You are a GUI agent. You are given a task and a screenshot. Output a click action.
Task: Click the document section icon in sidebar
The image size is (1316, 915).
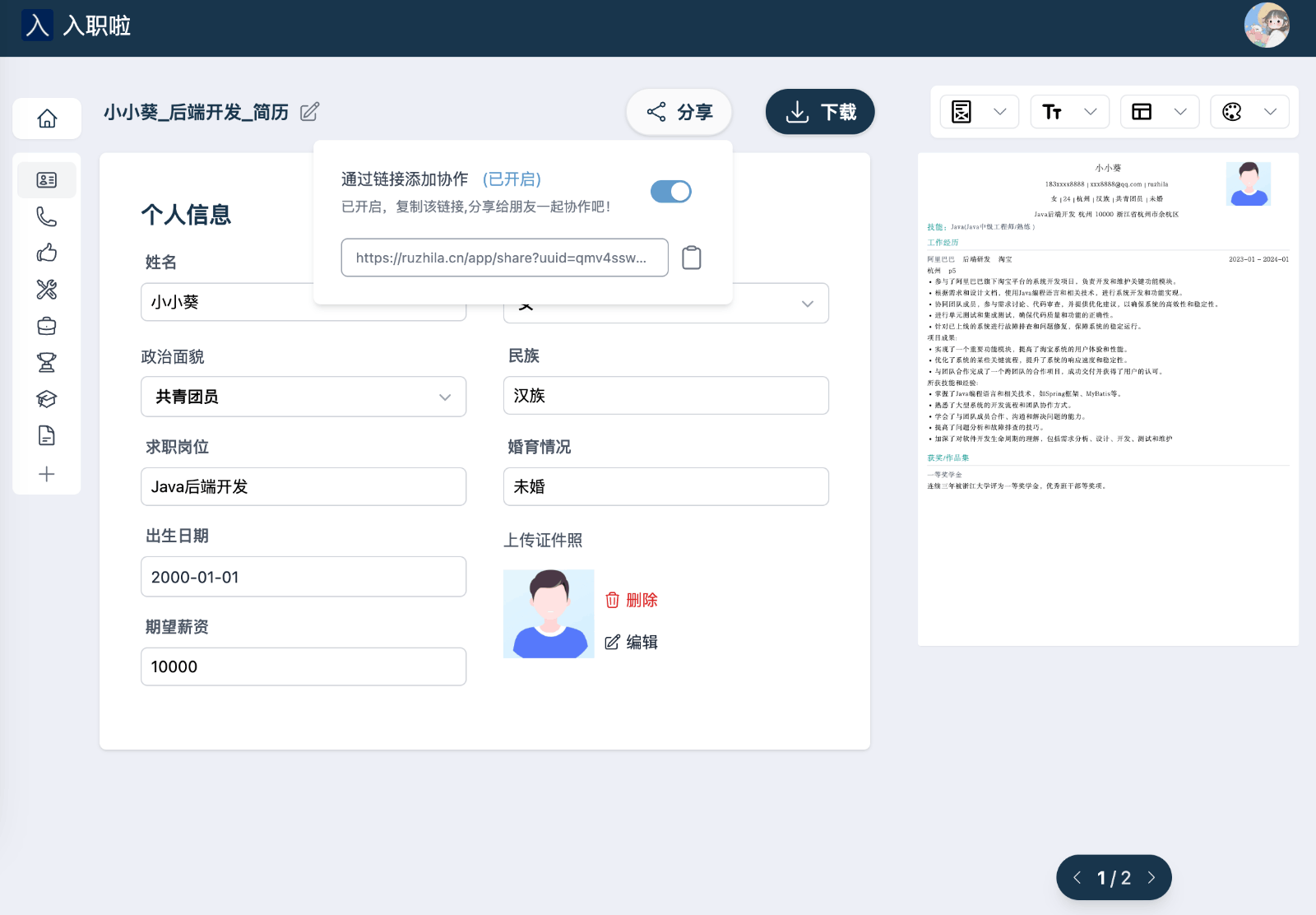point(47,435)
